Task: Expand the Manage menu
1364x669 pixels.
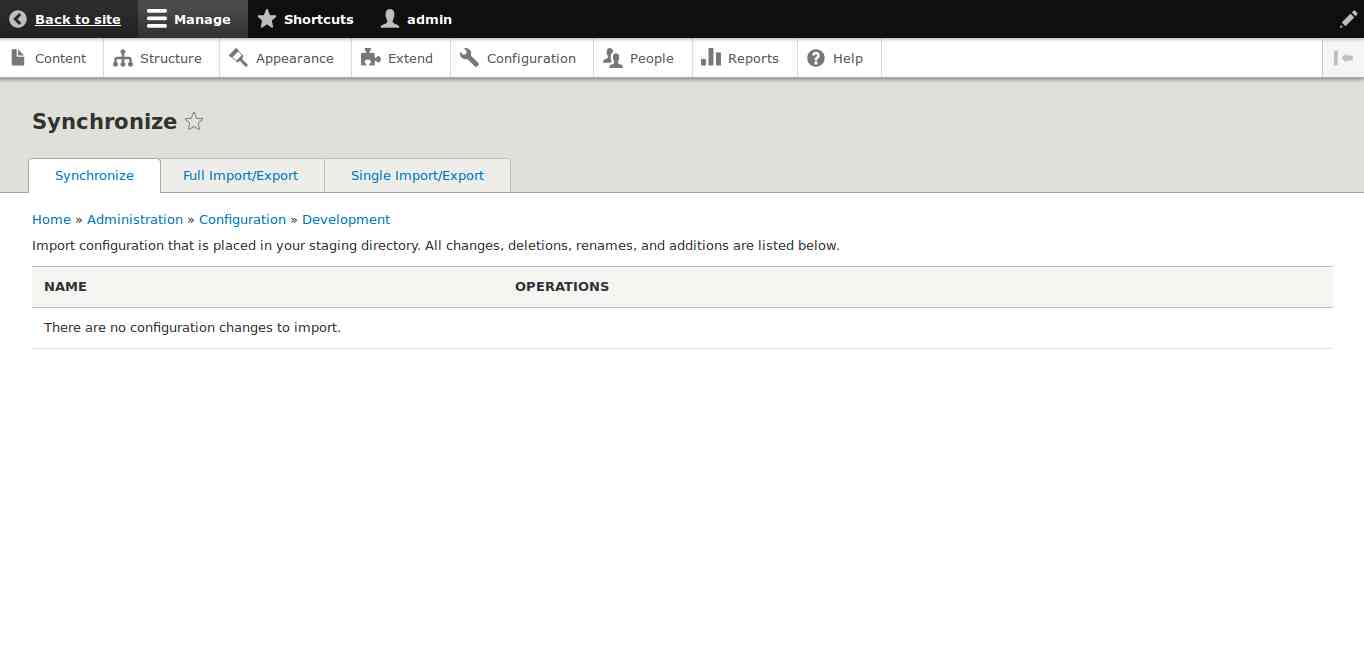Action: pos(190,18)
